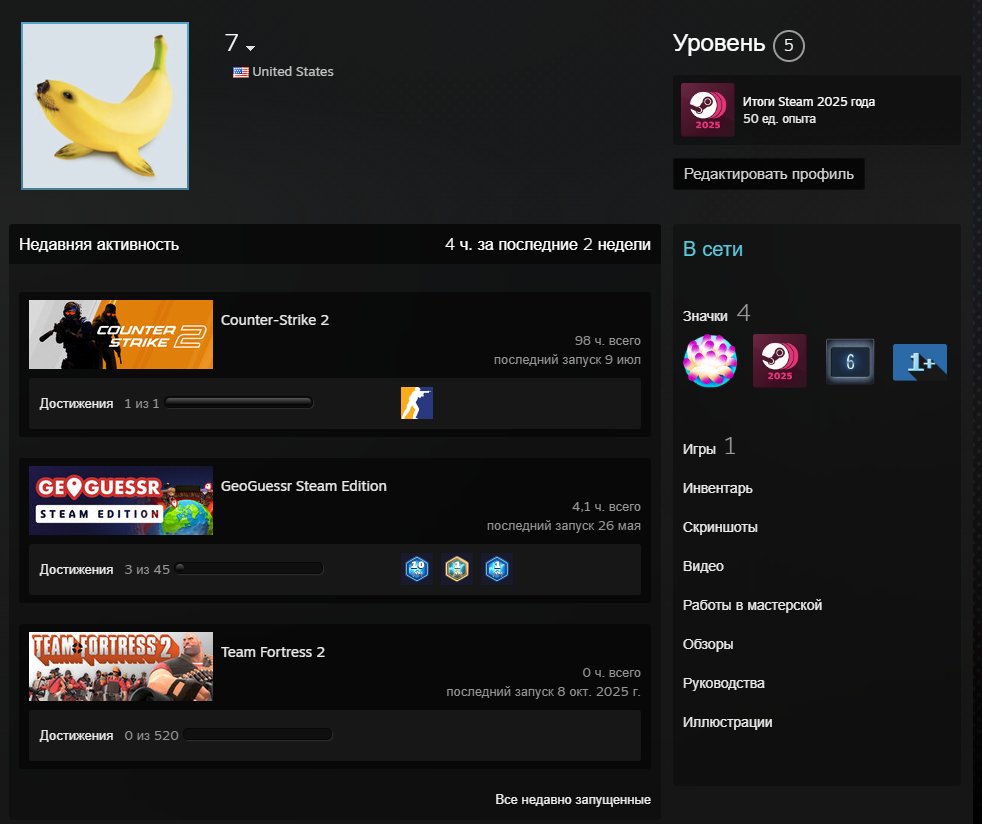Click 4 ч. за последние 2 недели text
982x824 pixels.
(547, 244)
